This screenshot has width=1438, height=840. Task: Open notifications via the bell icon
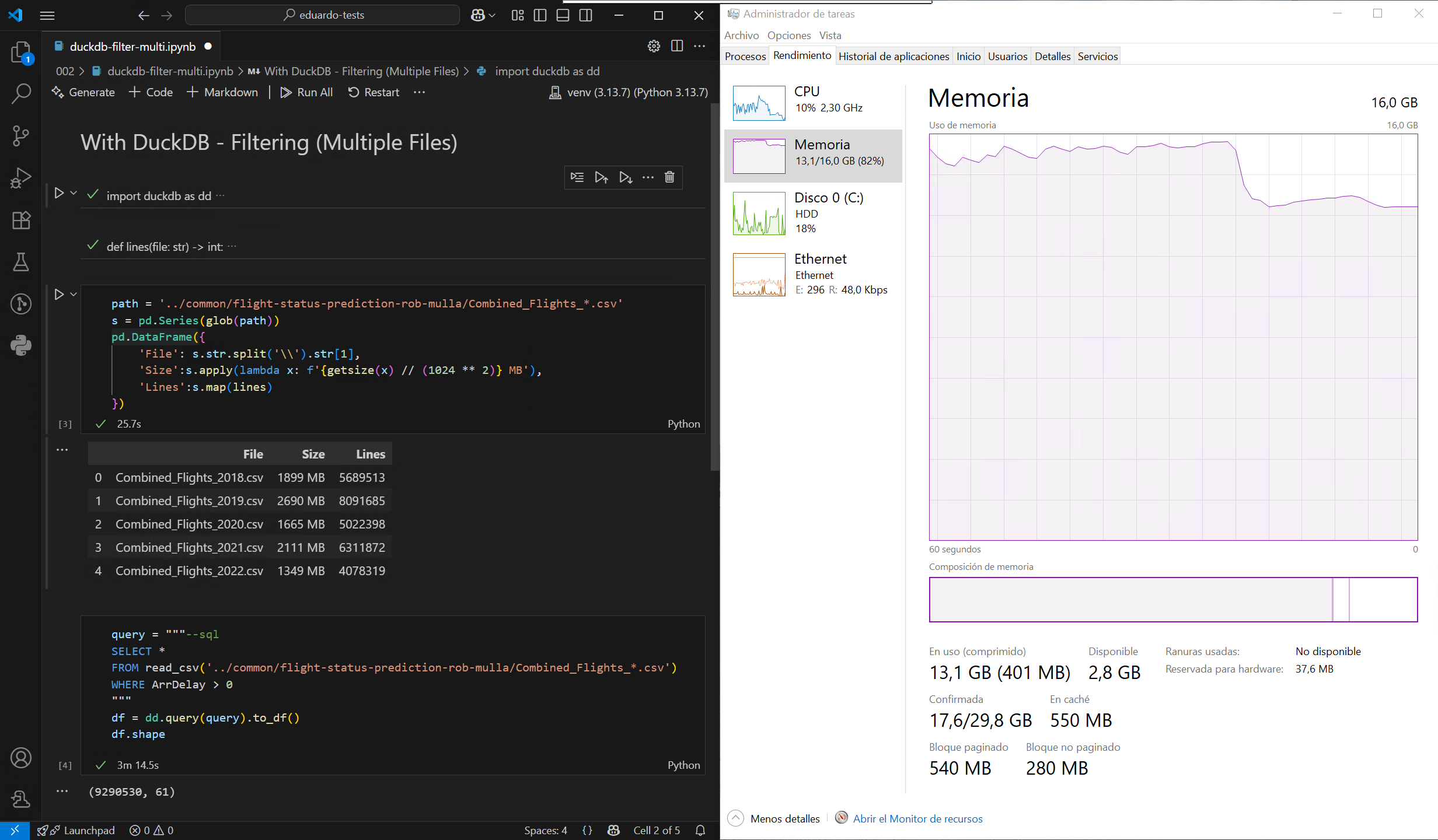click(699, 830)
